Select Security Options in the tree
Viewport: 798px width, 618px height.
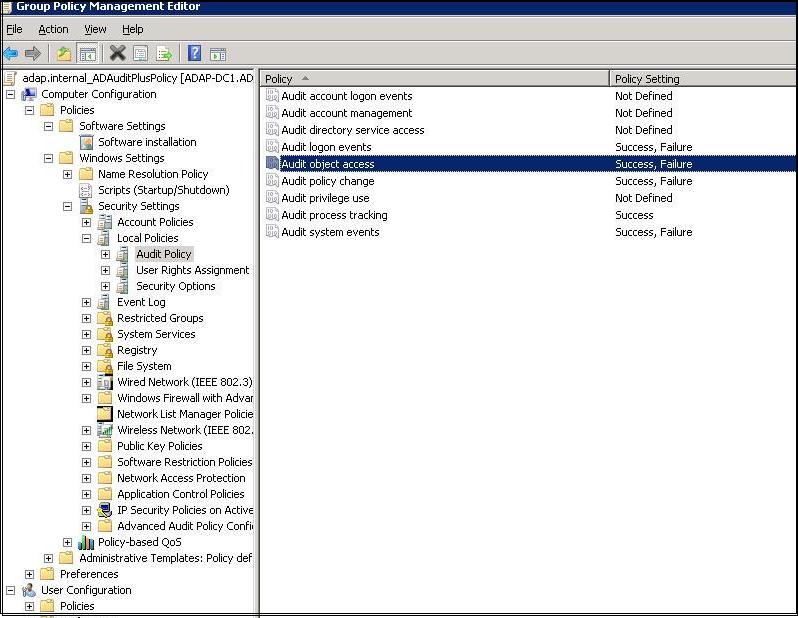(176, 286)
